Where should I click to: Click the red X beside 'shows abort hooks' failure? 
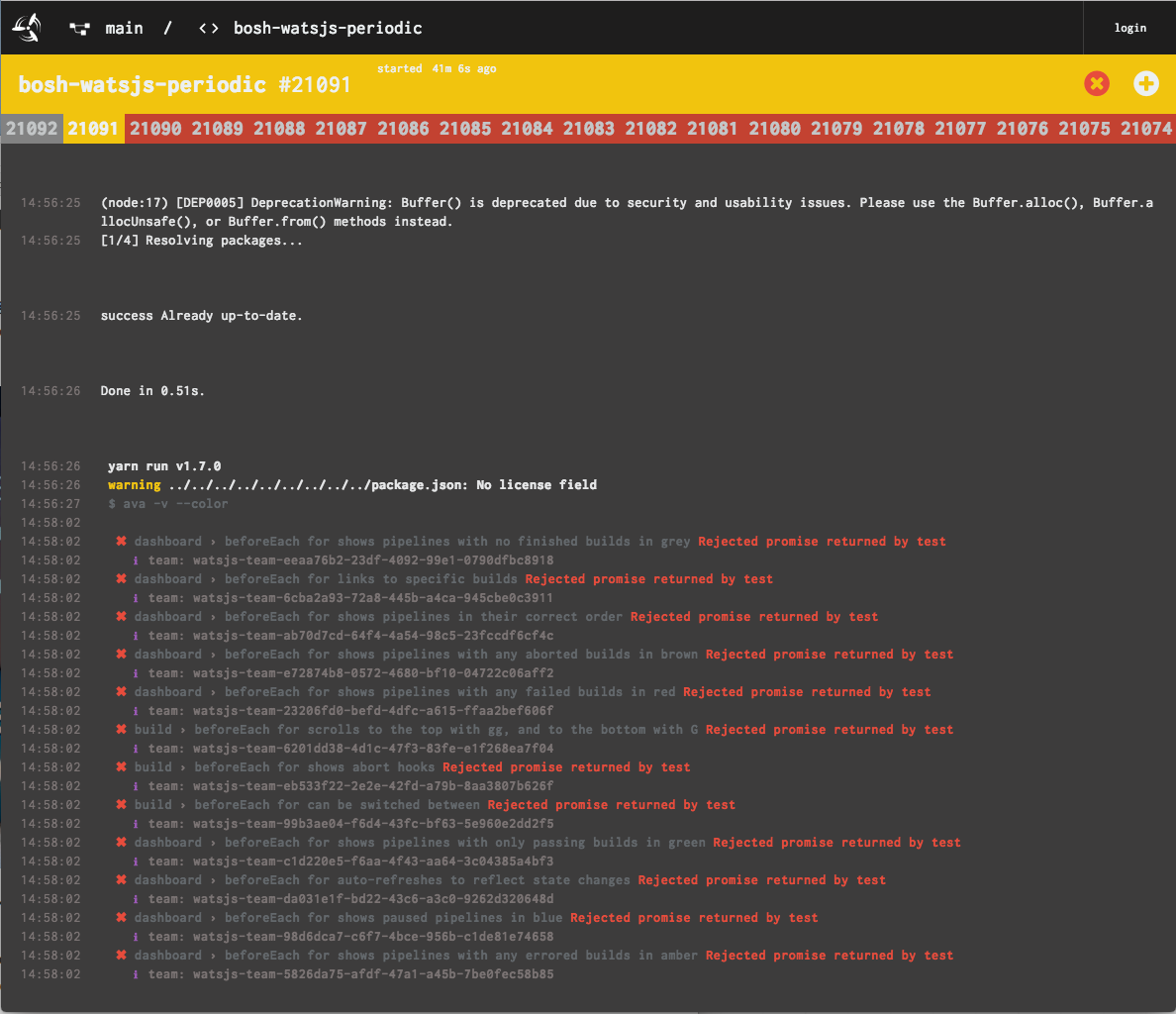point(121,767)
